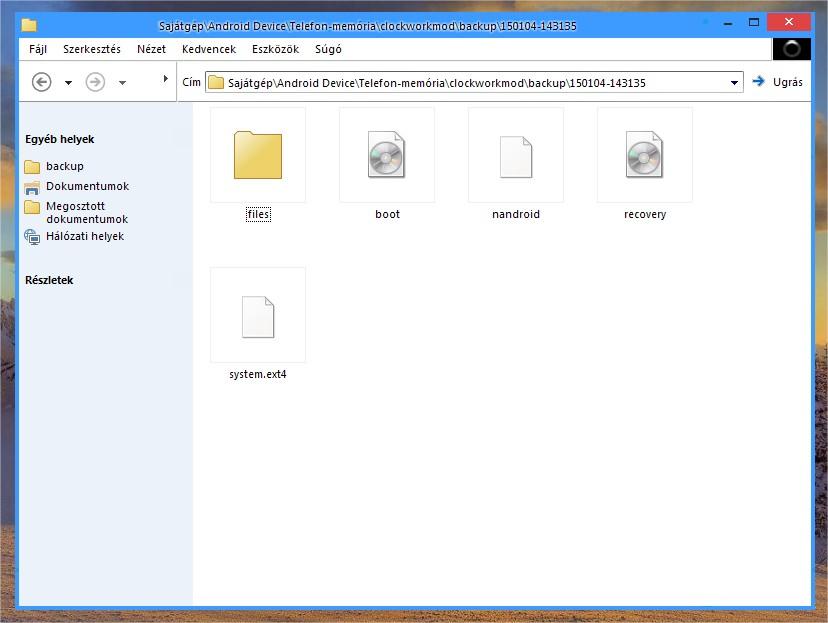The image size is (828, 623).
Task: Click the Forward navigation arrow
Action: [x=95, y=82]
